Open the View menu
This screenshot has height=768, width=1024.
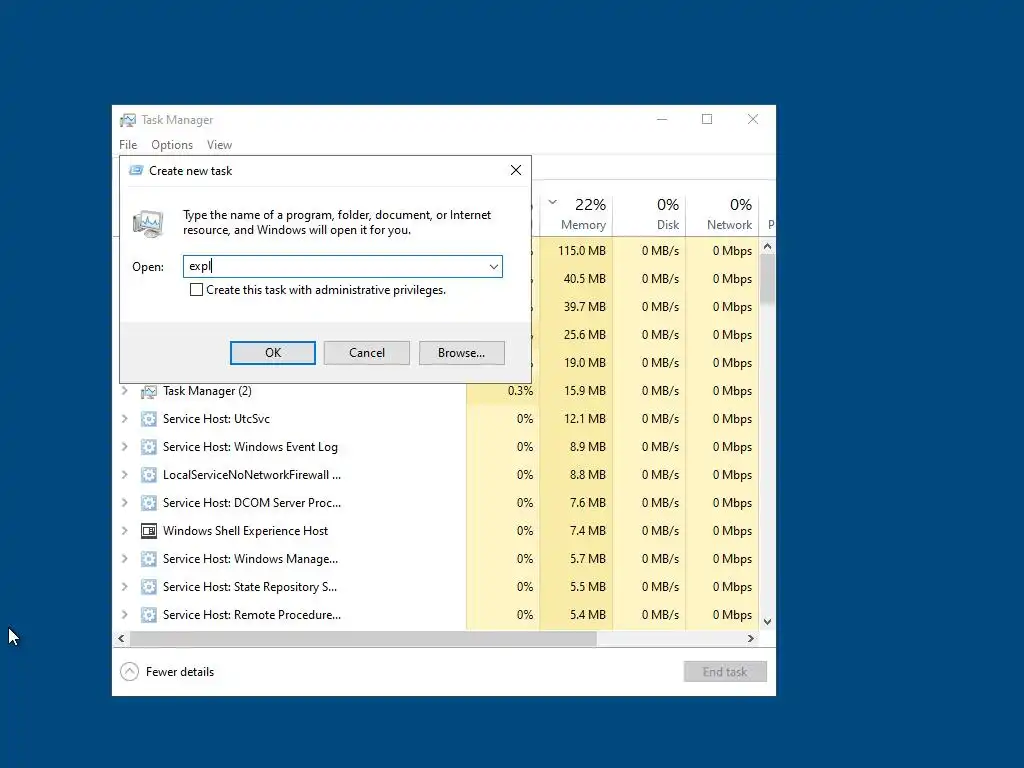click(x=219, y=145)
